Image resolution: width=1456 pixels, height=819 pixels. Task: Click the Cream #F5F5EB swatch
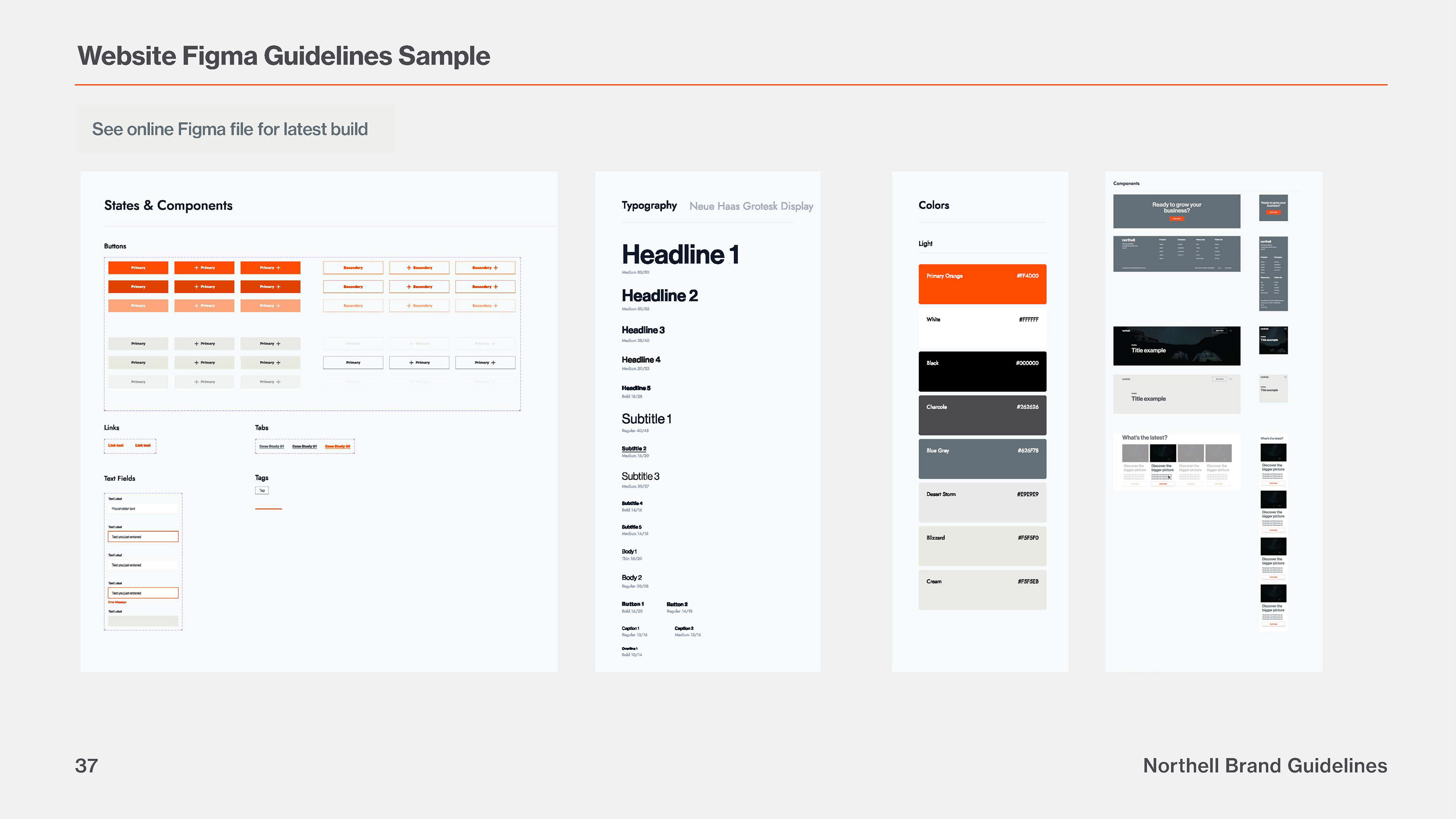[982, 589]
